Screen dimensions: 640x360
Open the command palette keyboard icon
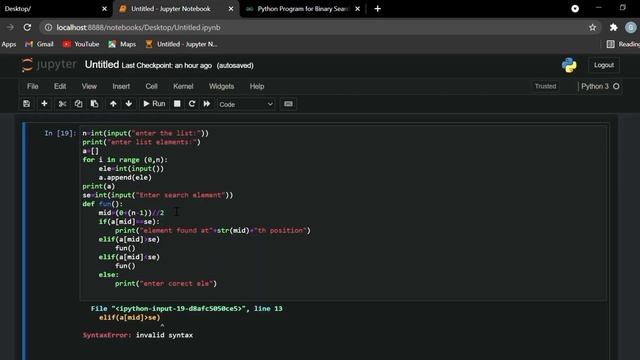click(x=288, y=104)
